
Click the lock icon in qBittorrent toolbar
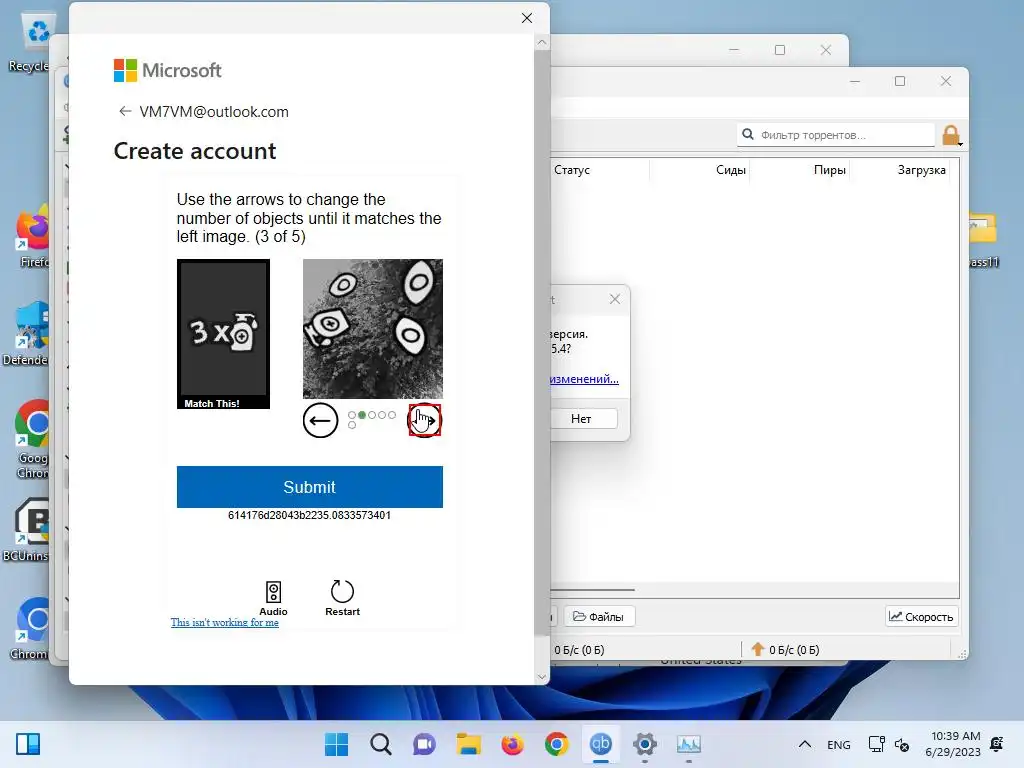click(952, 136)
